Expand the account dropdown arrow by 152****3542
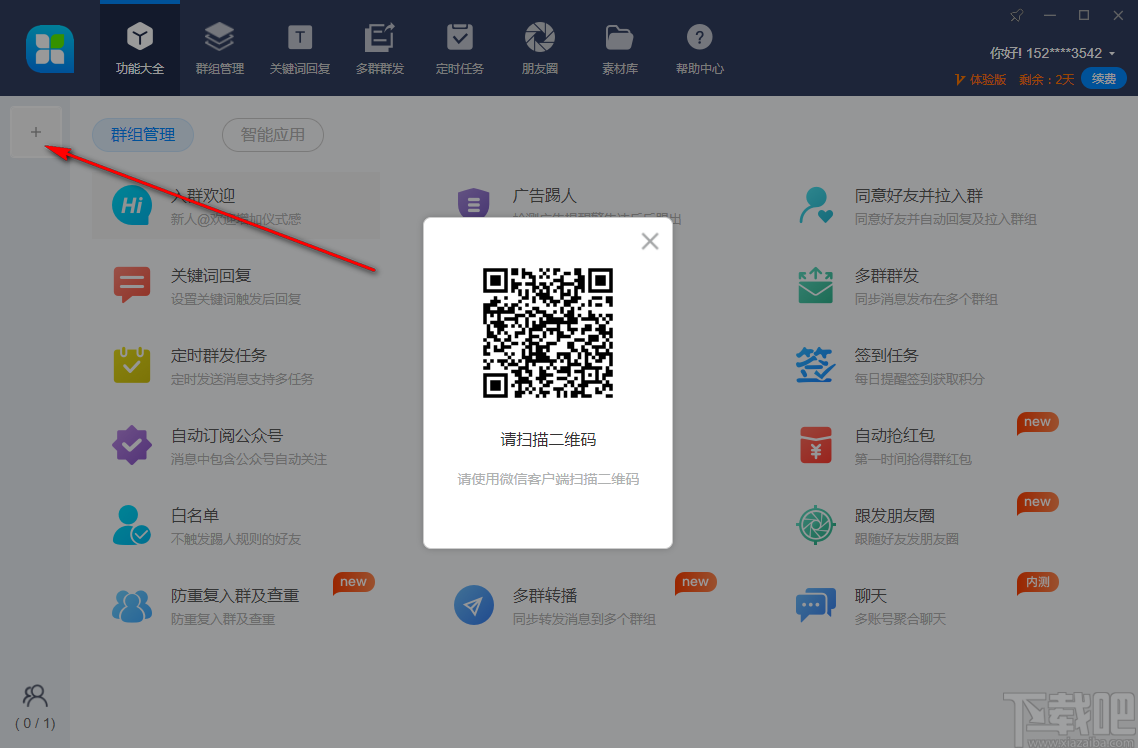 pyautogui.click(x=1112, y=54)
